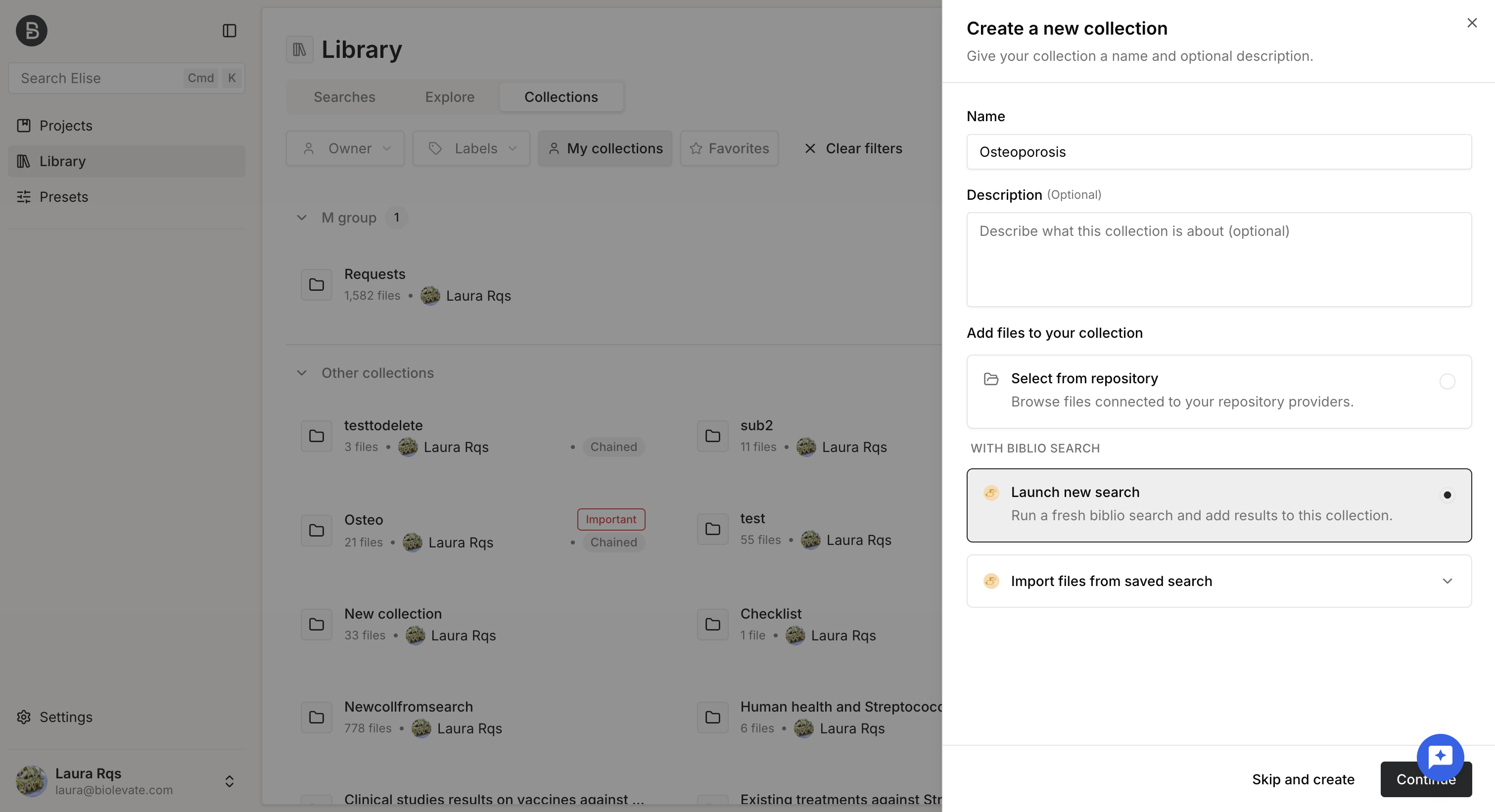Click the repository folder icon
1495x812 pixels.
click(x=991, y=379)
